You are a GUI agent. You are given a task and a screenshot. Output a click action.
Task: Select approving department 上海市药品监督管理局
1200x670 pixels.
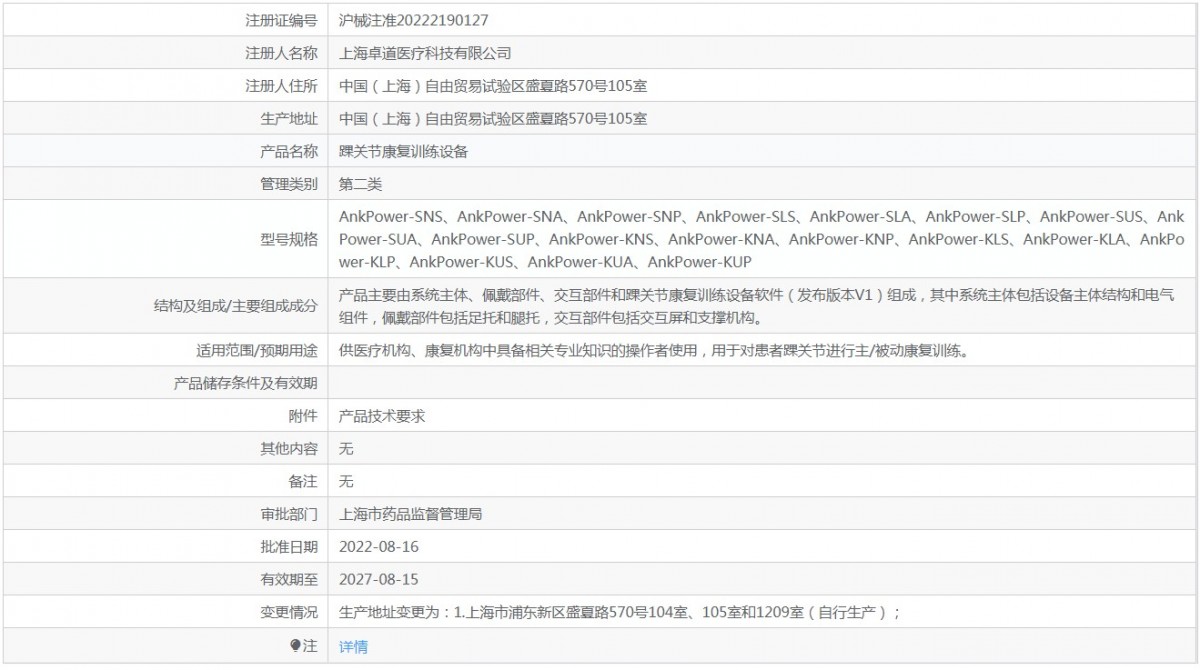coord(411,515)
